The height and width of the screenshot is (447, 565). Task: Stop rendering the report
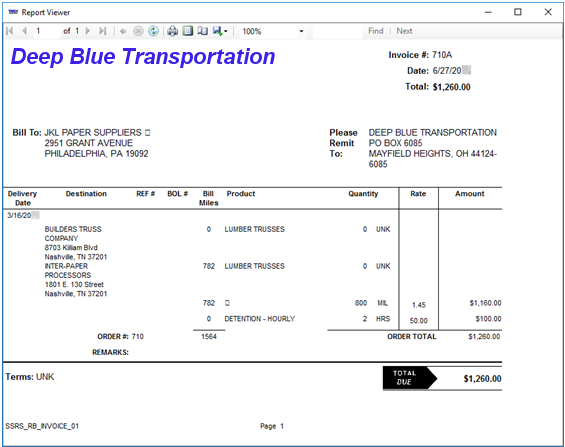[138, 31]
